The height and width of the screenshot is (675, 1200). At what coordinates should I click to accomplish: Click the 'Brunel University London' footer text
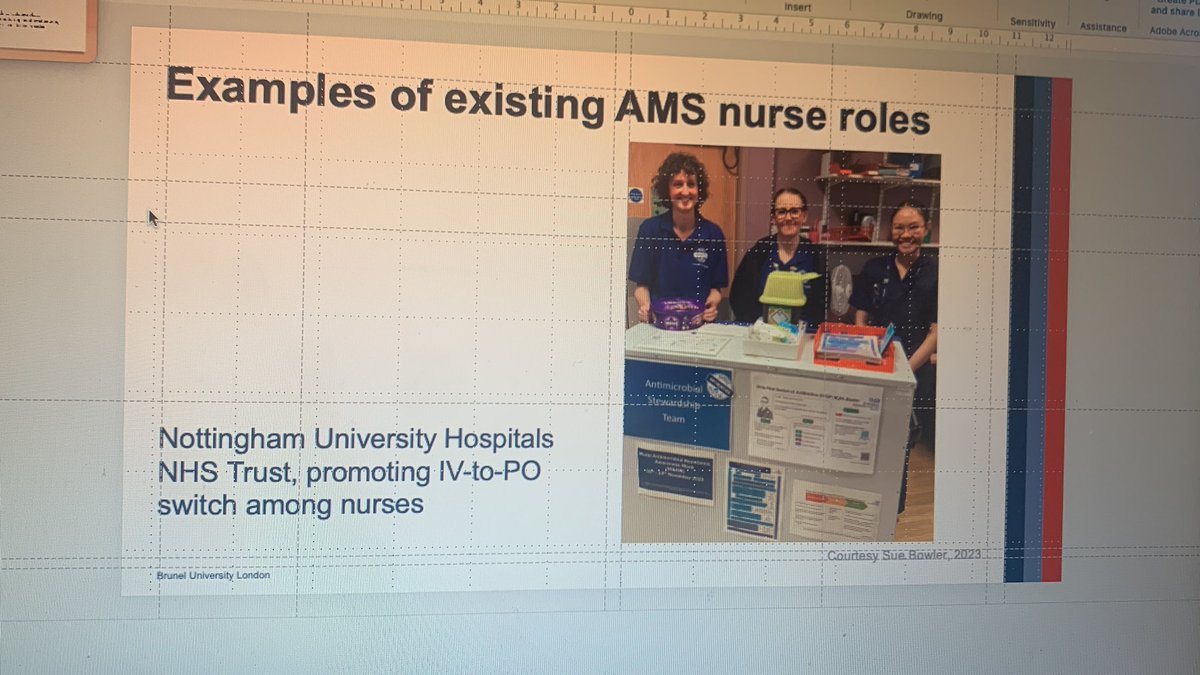tap(213, 575)
